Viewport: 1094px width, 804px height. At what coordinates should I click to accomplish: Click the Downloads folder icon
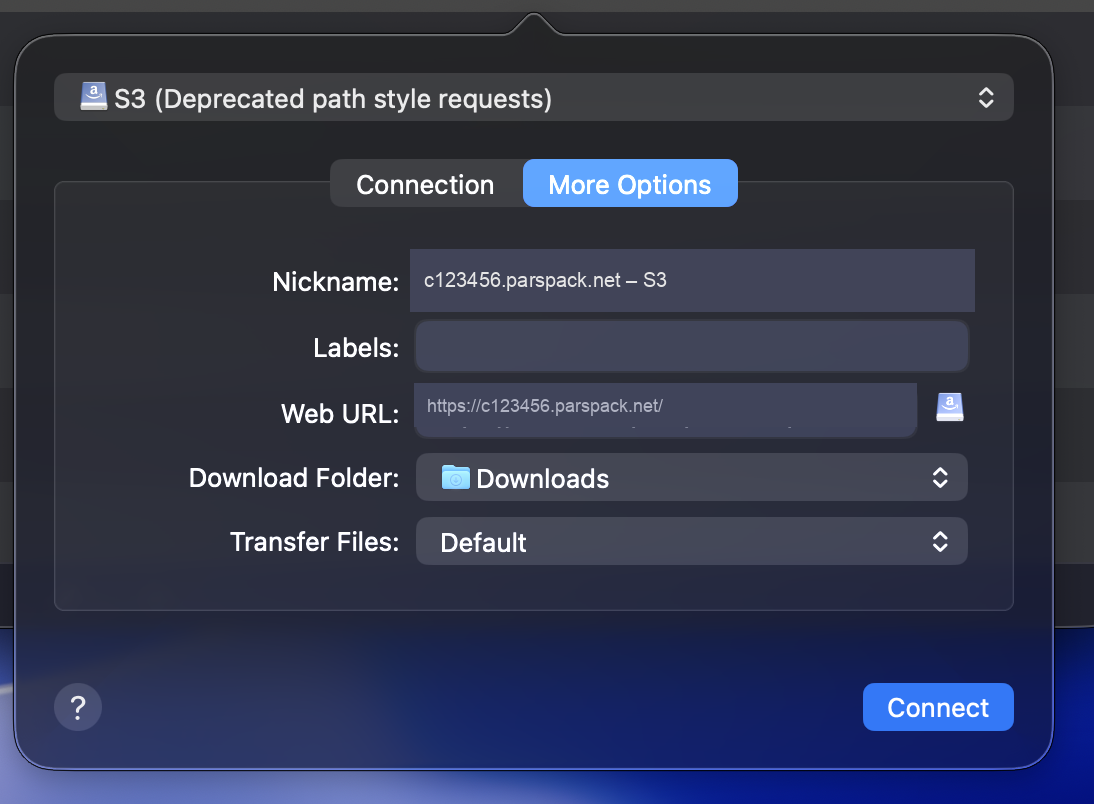point(456,477)
